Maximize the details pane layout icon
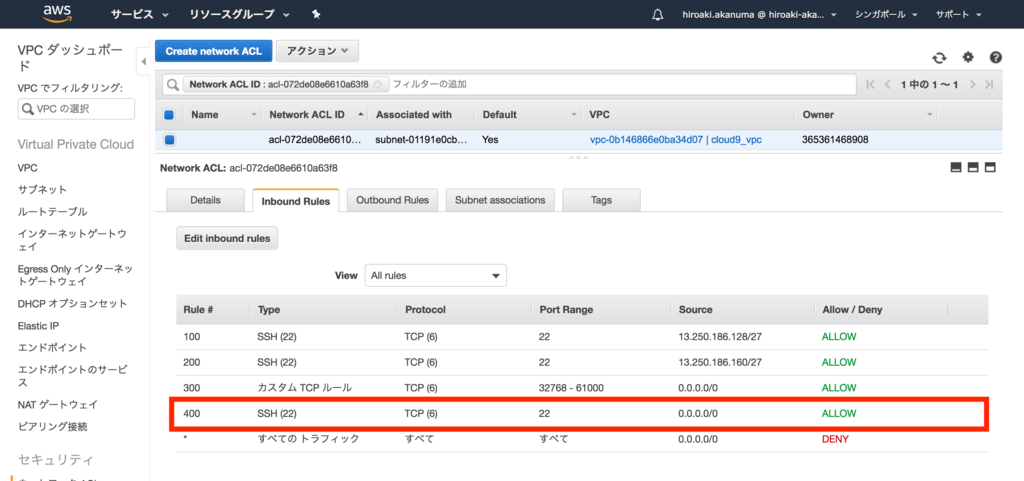 [989, 168]
